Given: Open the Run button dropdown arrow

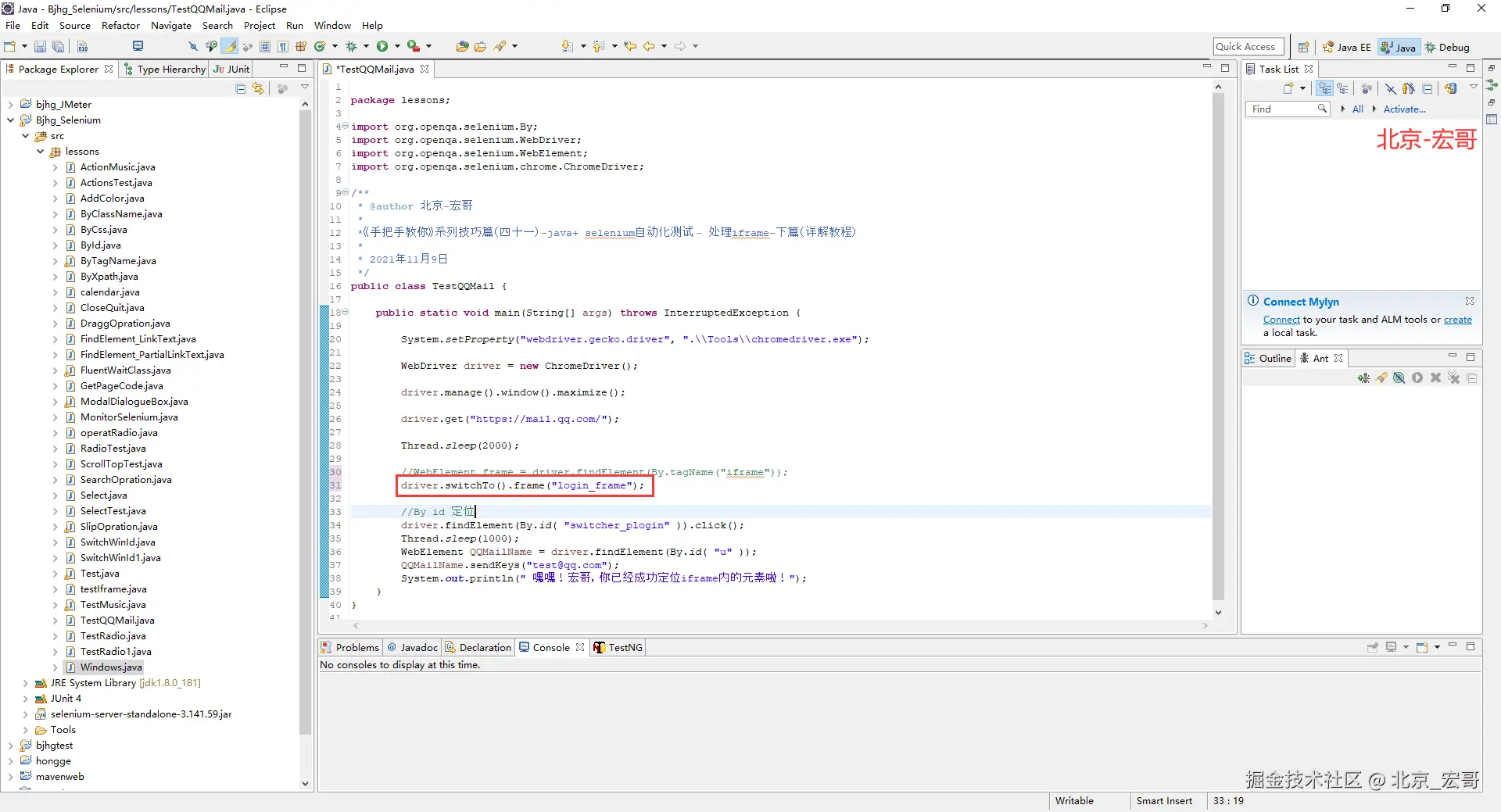Looking at the screenshot, I should (x=397, y=47).
